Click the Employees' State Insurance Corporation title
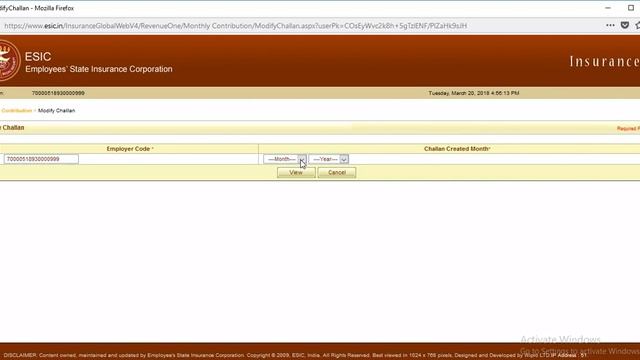This screenshot has height=360, width=640. point(99,69)
